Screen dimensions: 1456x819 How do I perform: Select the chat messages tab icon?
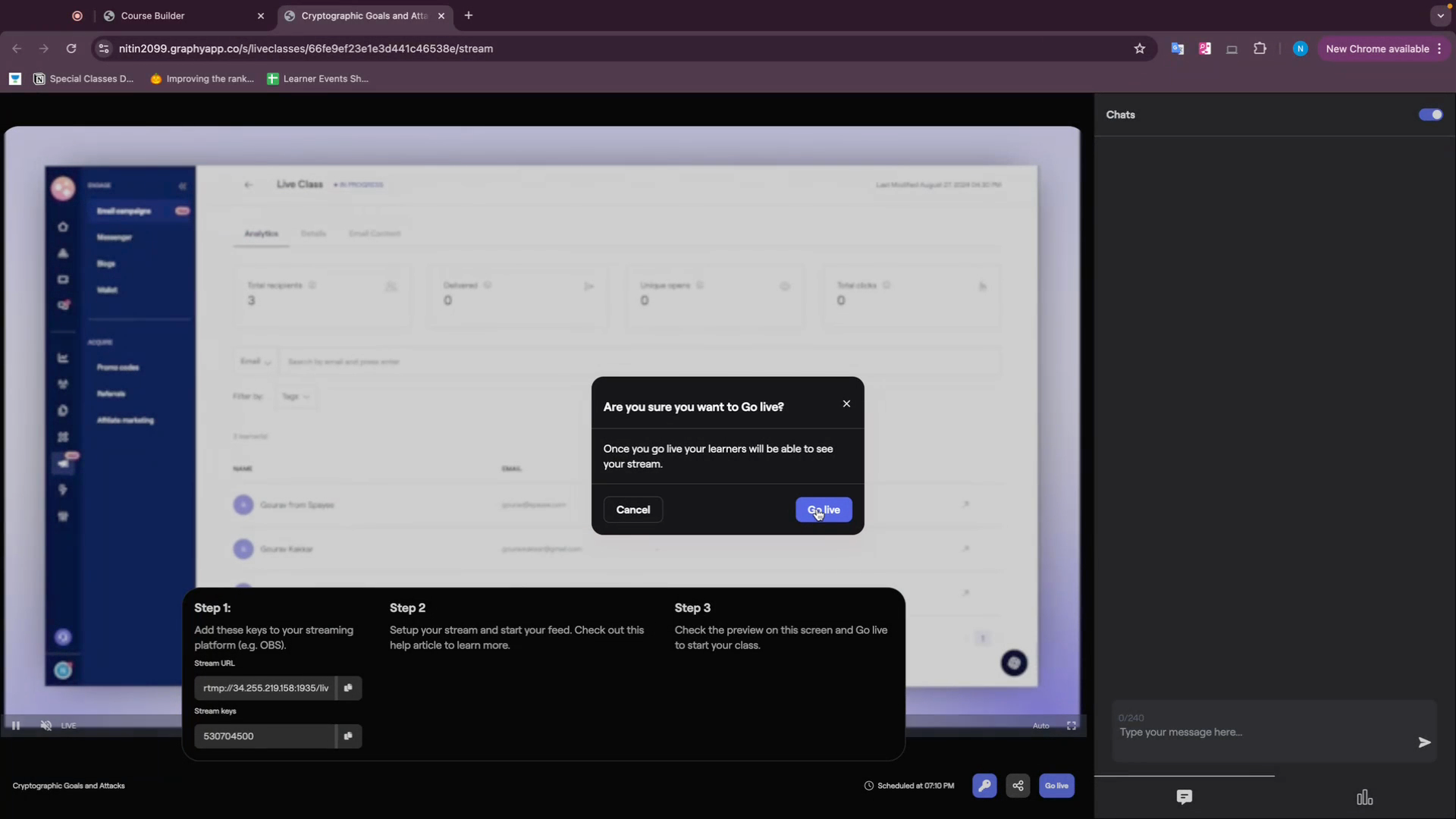click(x=1184, y=797)
